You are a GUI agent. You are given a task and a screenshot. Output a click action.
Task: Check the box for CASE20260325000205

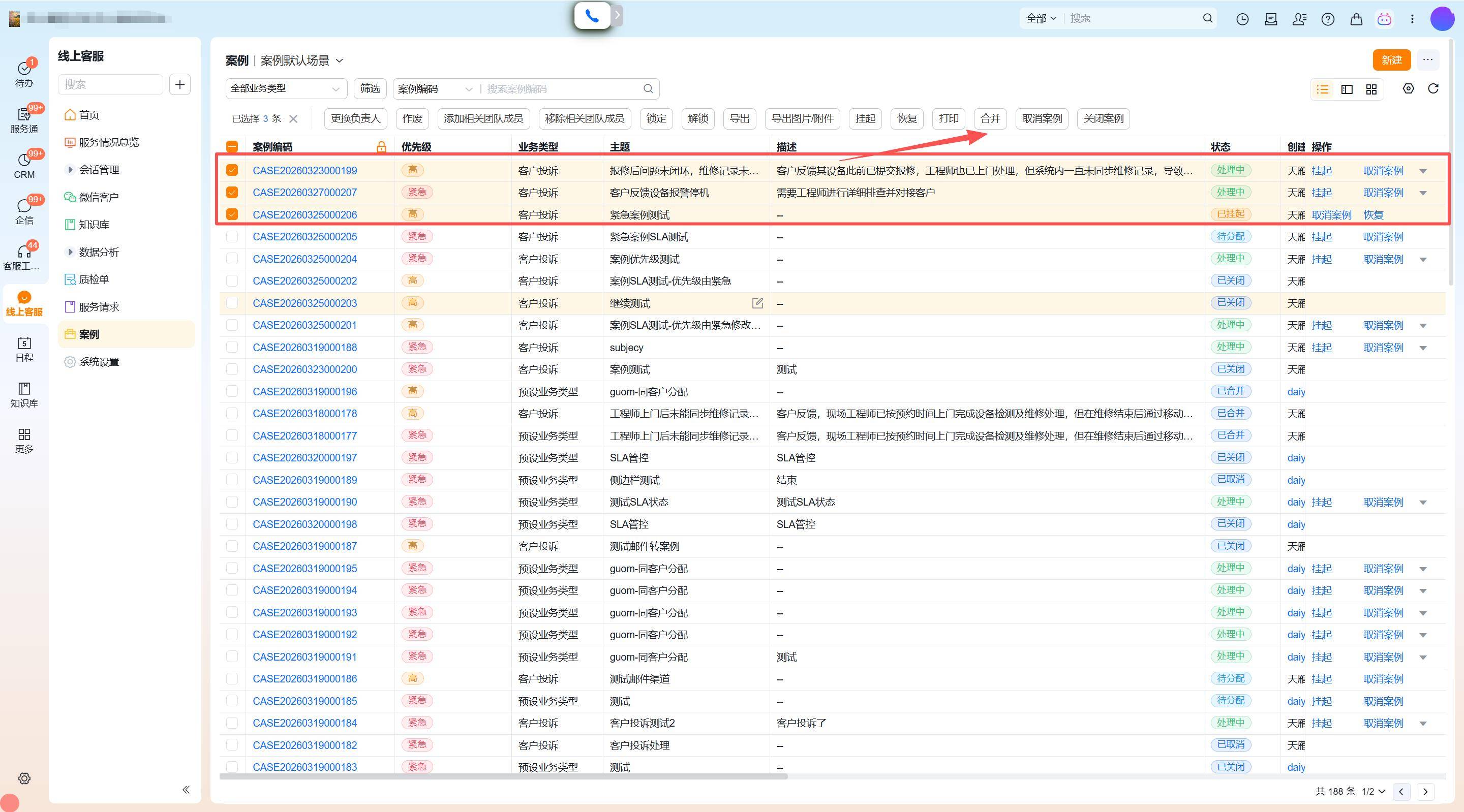[232, 236]
